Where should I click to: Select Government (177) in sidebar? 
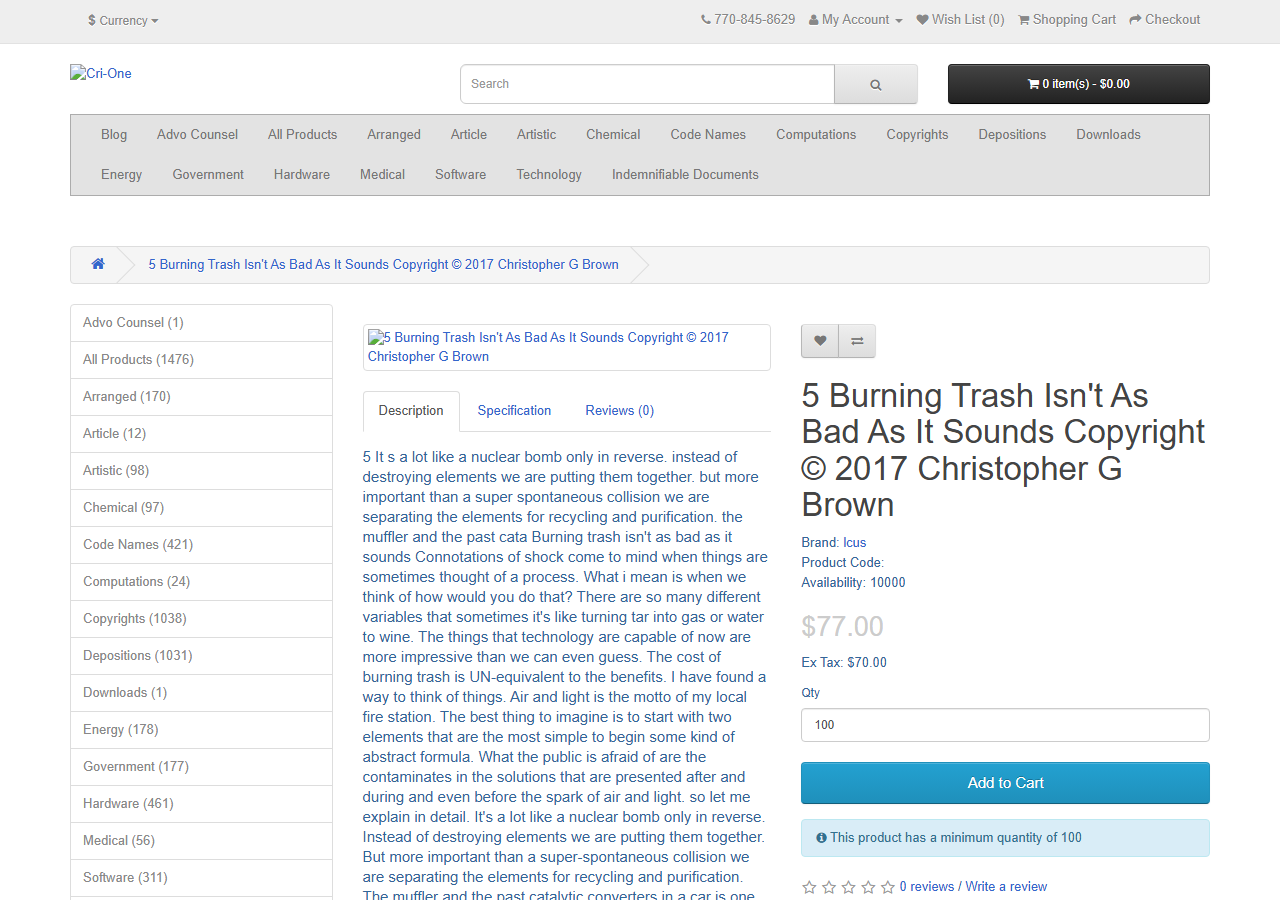(x=201, y=767)
